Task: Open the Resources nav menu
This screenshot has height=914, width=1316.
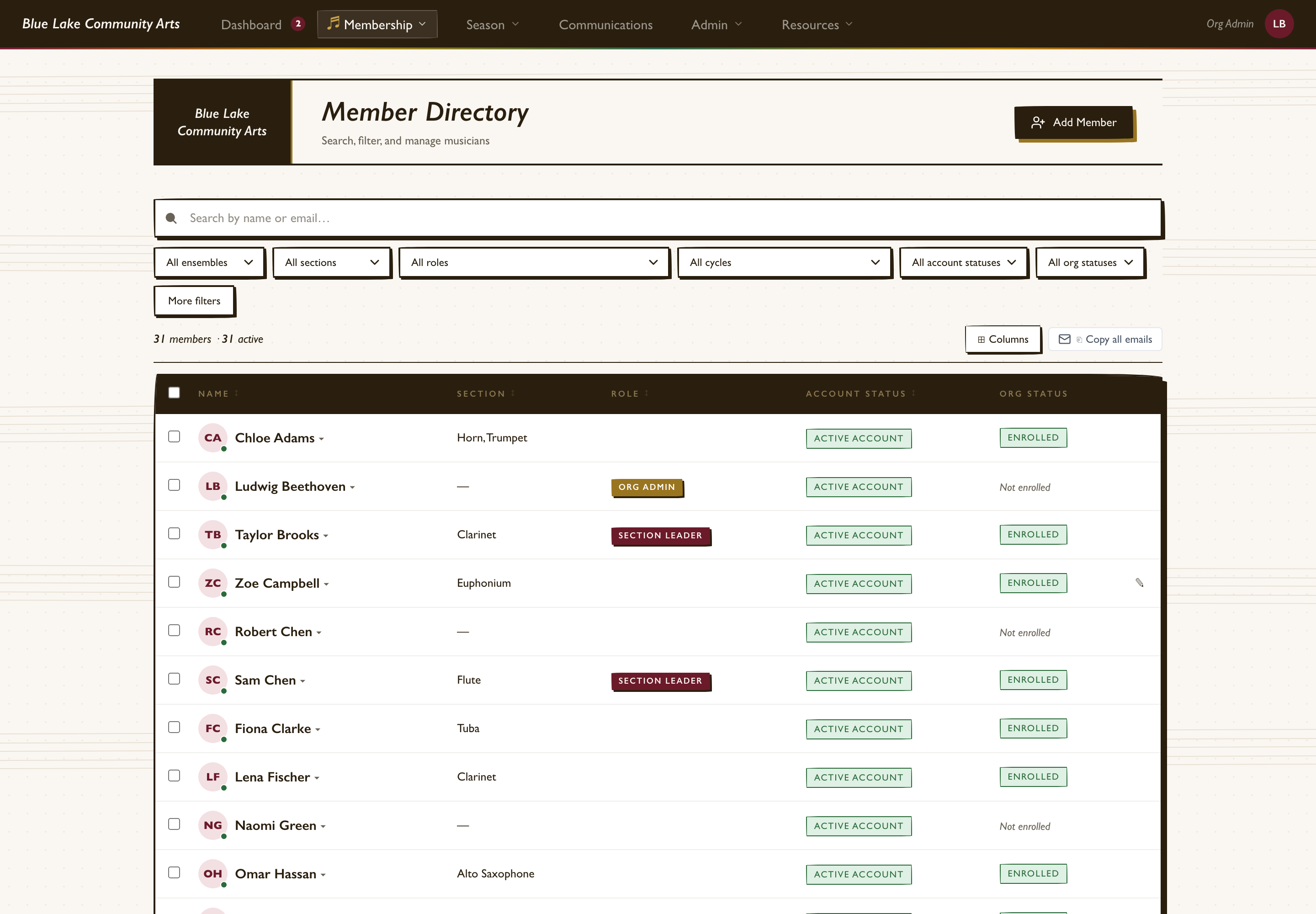Action: [817, 25]
